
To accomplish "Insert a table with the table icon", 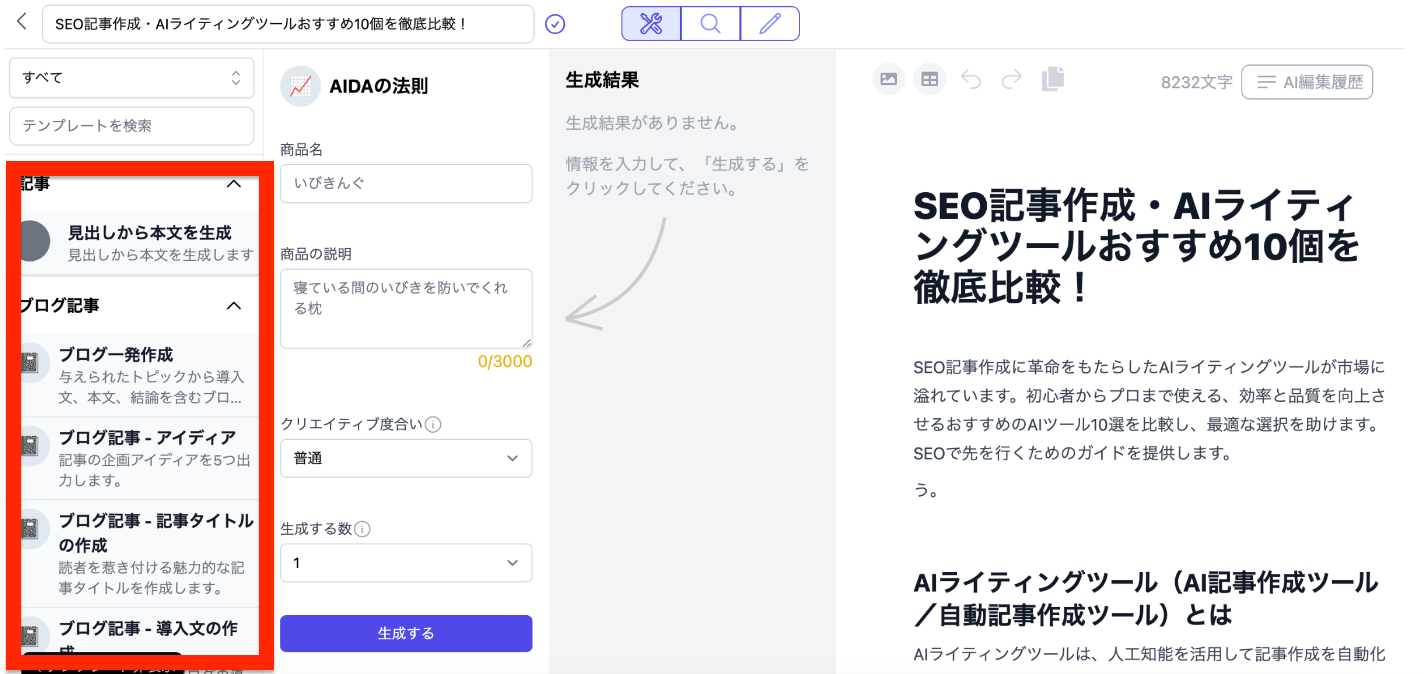I will (x=930, y=80).
